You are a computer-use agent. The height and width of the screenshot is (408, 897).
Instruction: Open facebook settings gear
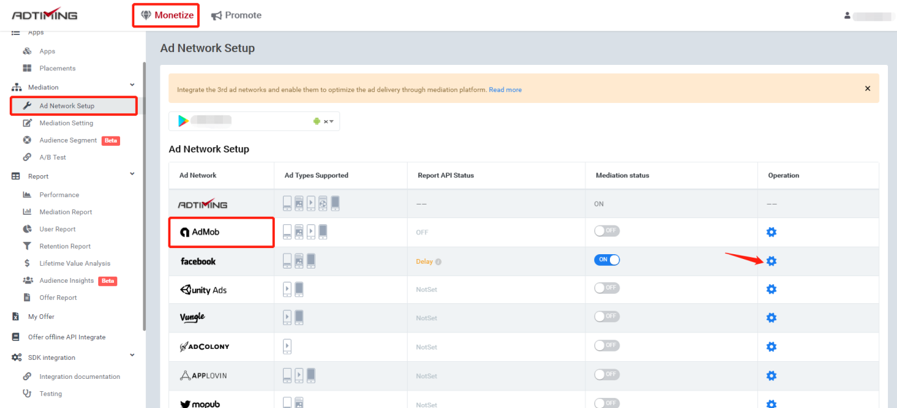pos(771,261)
